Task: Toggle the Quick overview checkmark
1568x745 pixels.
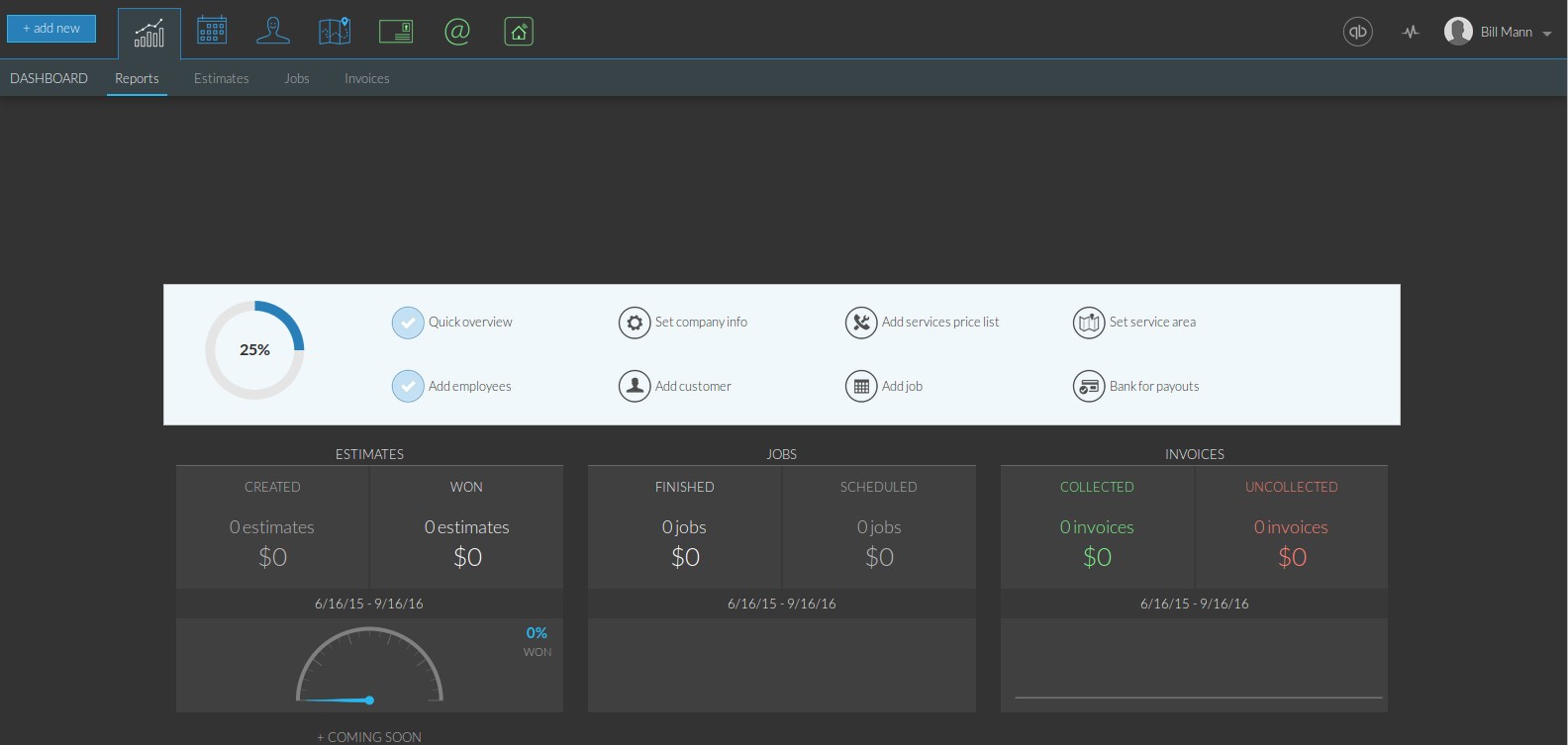Action: (408, 323)
